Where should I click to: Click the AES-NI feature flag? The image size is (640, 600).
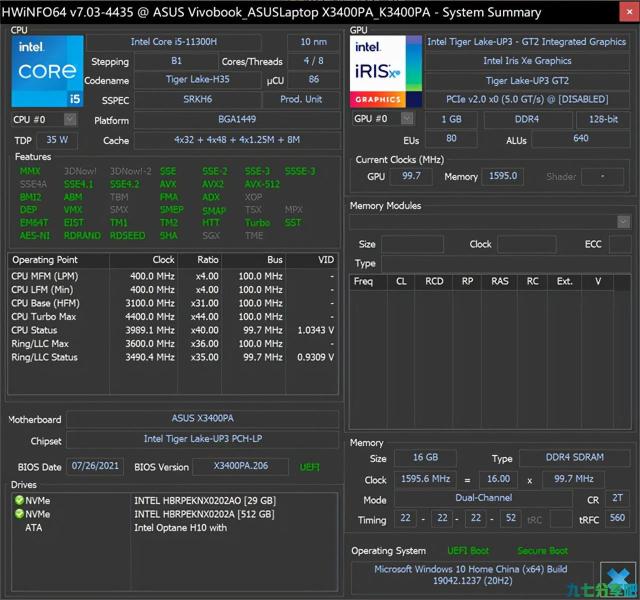(x=35, y=236)
